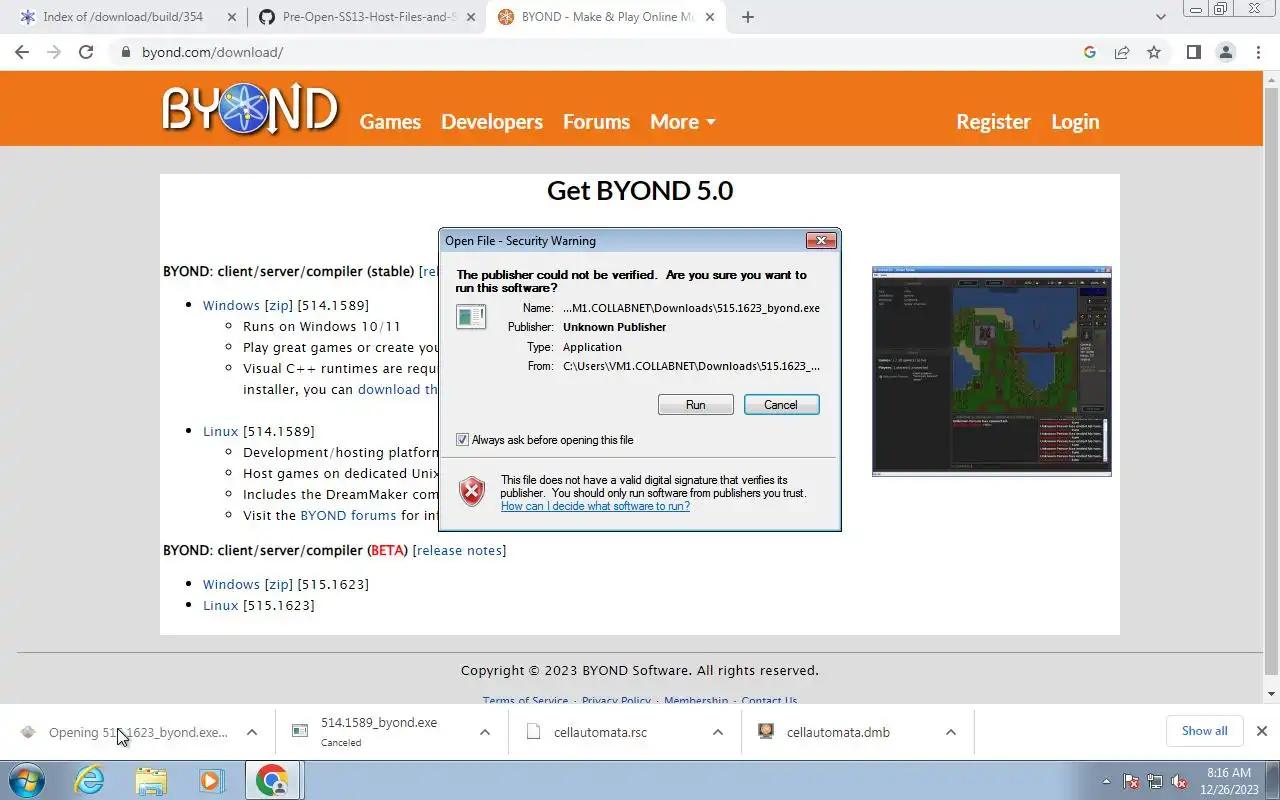The image size is (1280, 800).
Task: Expand options for cellautomata.dmb download
Action: click(950, 732)
